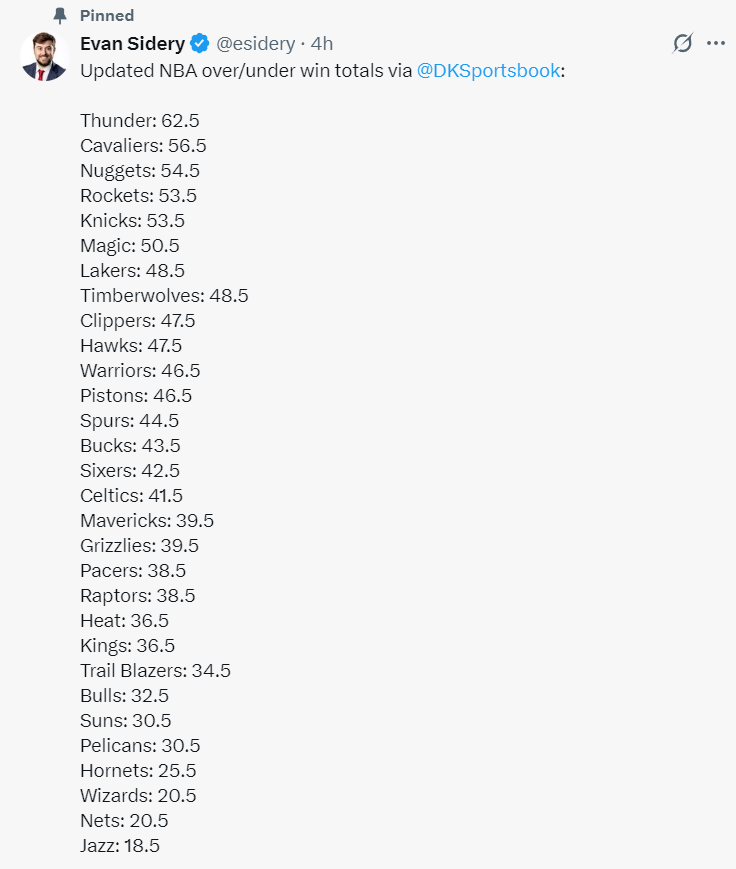Open the three-dot more options menu
The width and height of the screenshot is (736, 869).
tap(716, 43)
